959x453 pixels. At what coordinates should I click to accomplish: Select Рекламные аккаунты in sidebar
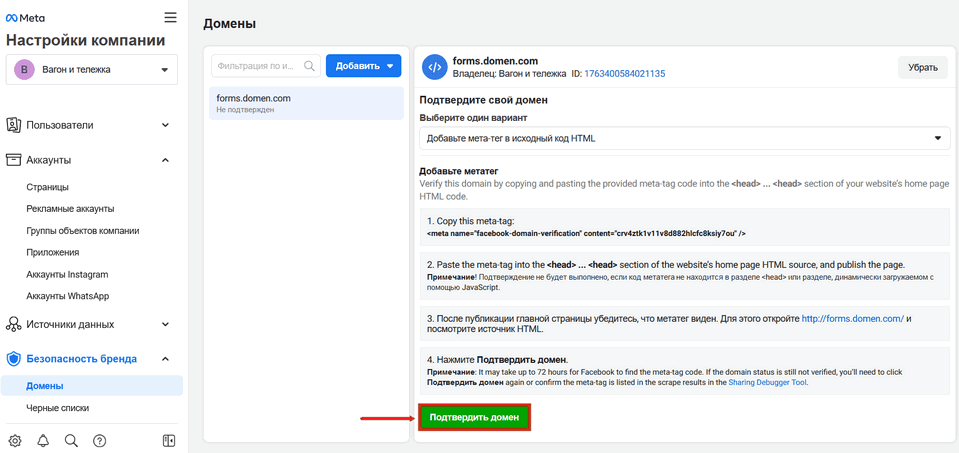click(x=70, y=209)
